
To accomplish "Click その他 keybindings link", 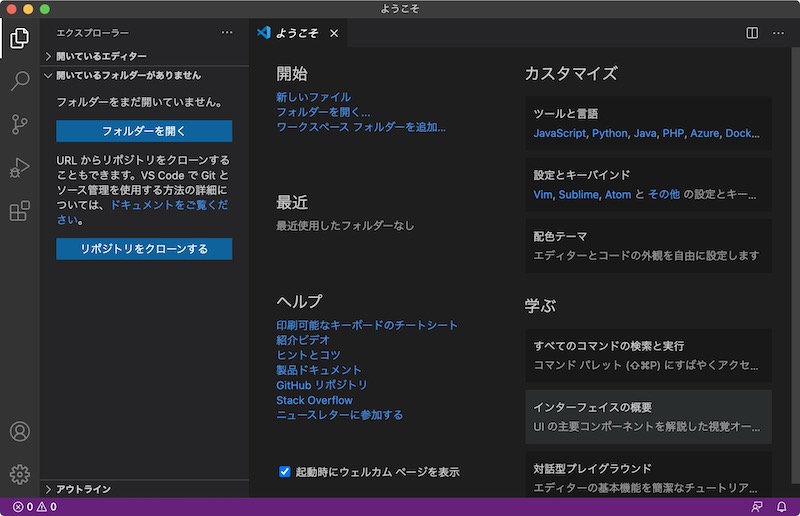I will tap(664, 194).
